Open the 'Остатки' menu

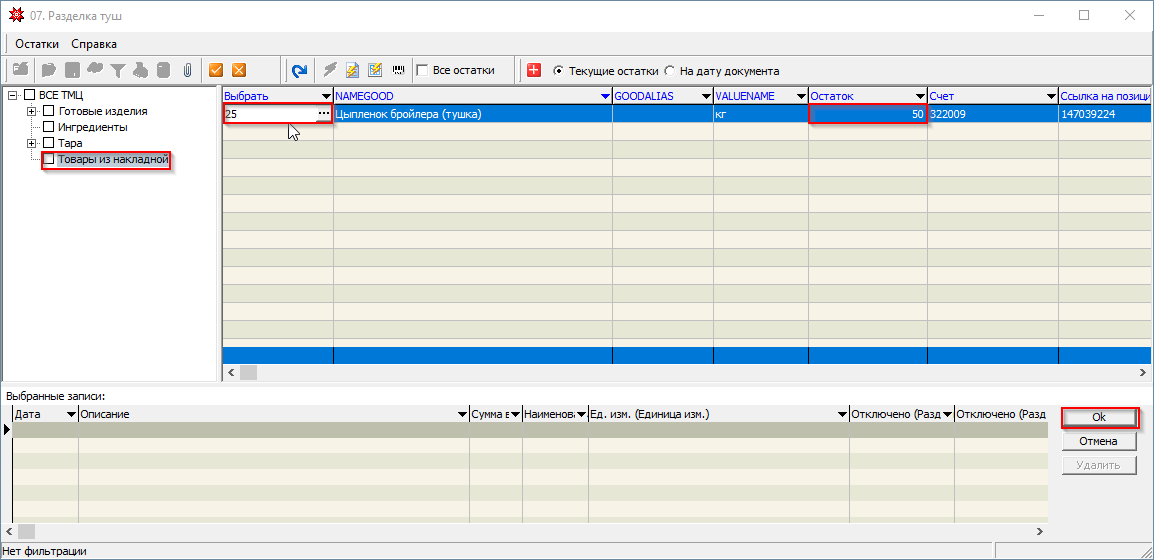click(37, 44)
